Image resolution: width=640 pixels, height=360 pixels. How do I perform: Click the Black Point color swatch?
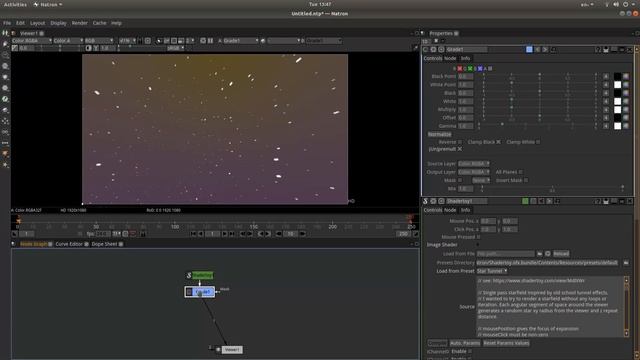(618, 76)
